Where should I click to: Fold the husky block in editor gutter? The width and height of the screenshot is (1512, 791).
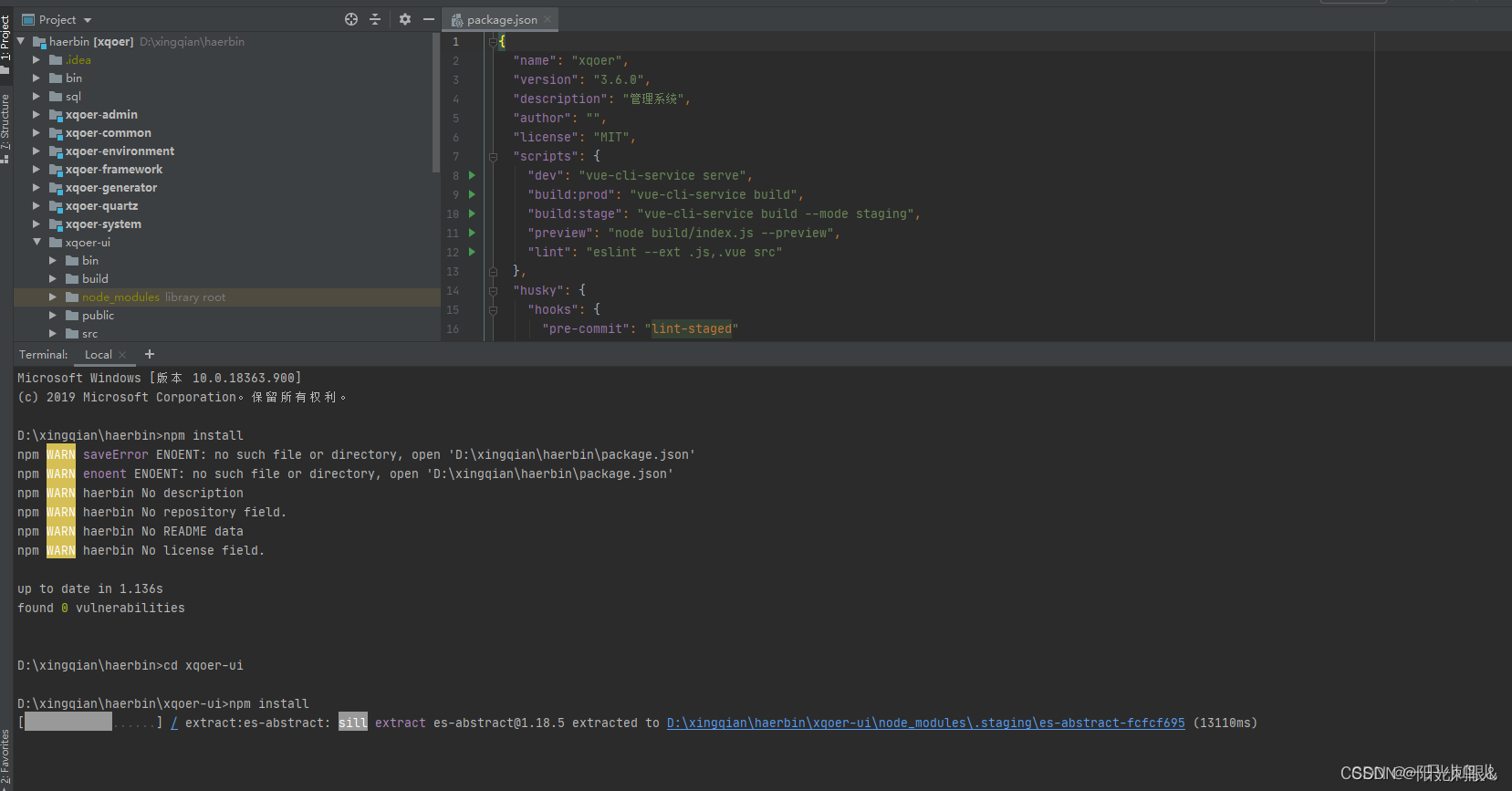[493, 290]
